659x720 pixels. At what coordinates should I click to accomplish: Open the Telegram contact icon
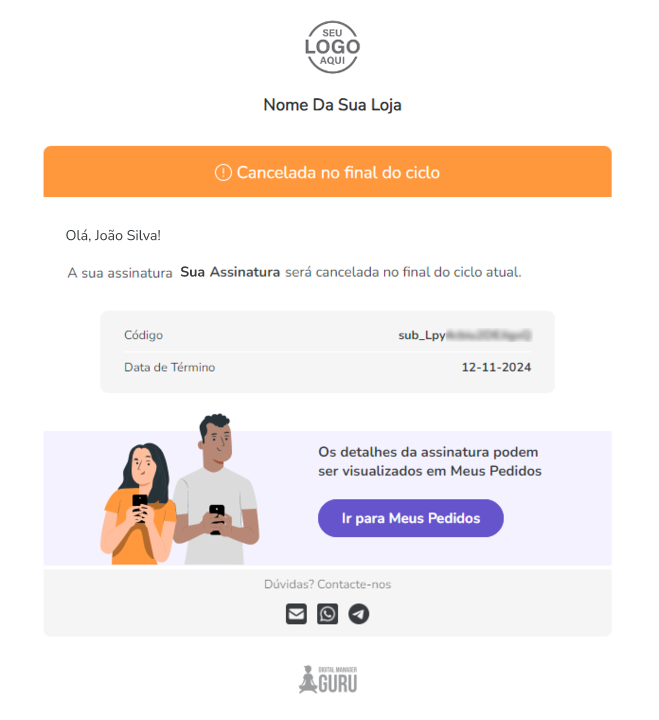click(x=359, y=614)
